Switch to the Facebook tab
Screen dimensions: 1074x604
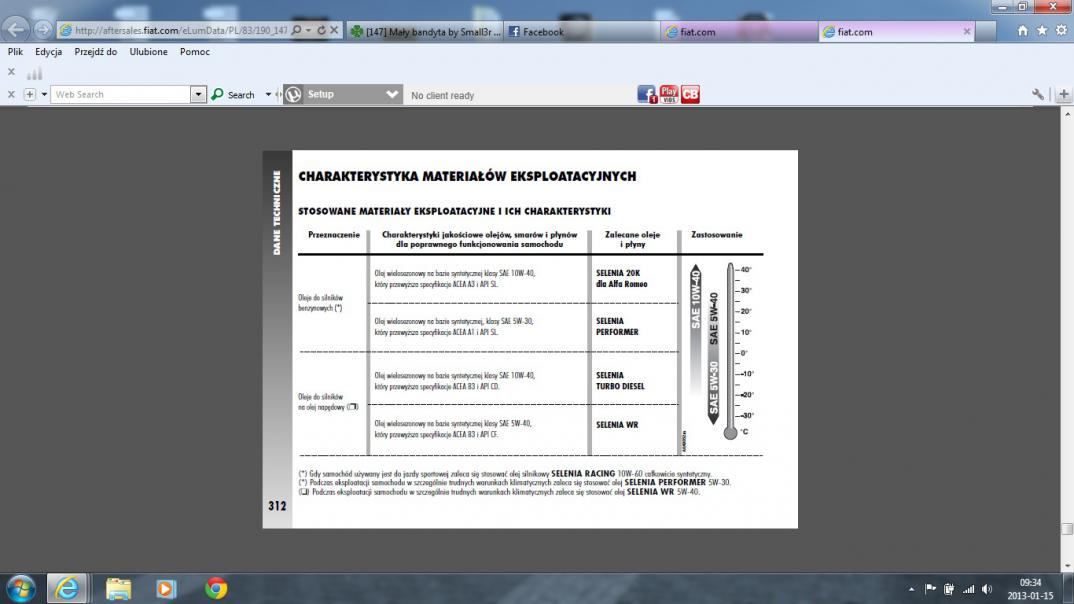[x=582, y=32]
